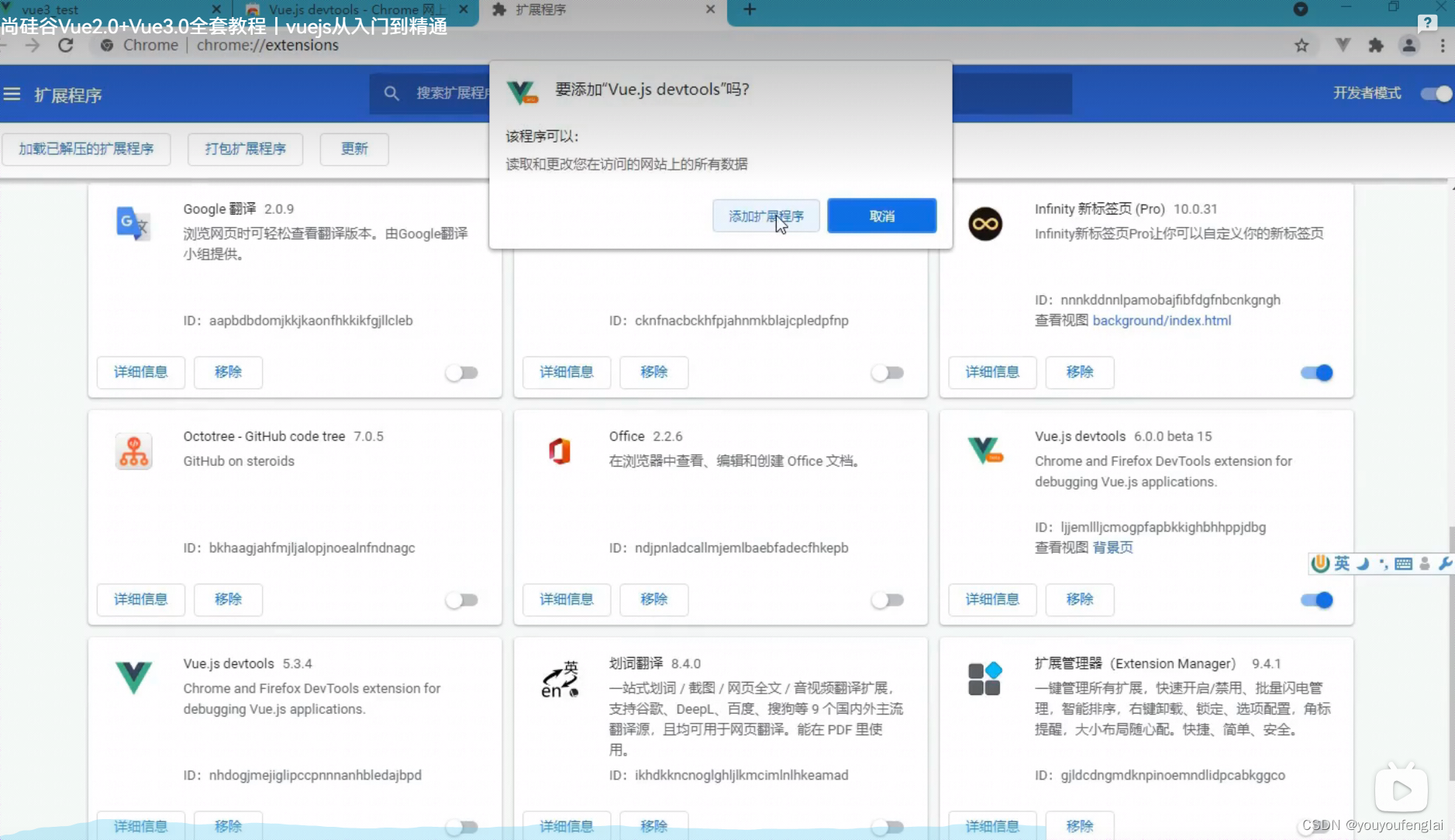Click the extension search field
This screenshot has height=840, width=1455.
coord(721,94)
